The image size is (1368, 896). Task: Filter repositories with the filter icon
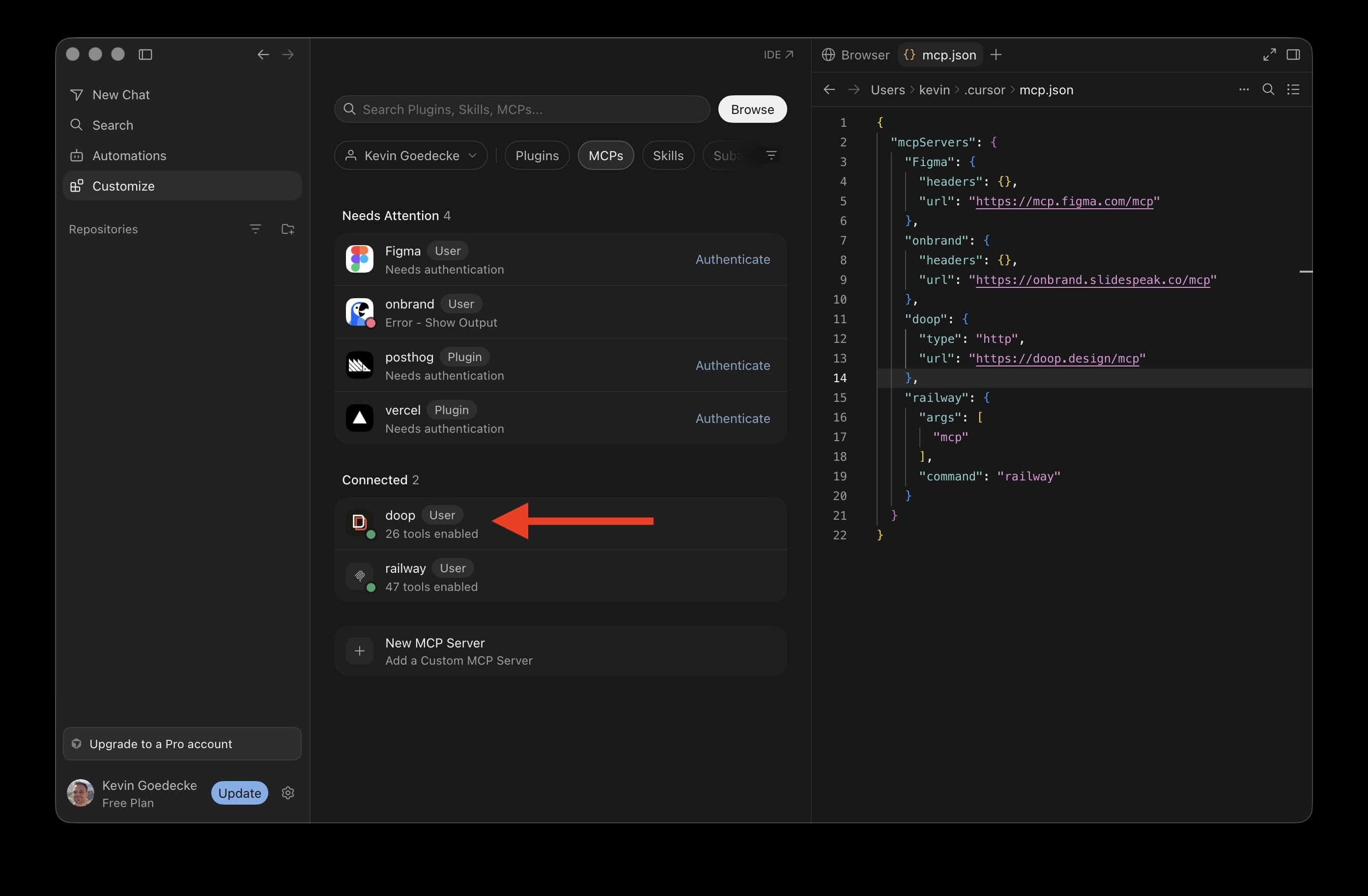[256, 229]
